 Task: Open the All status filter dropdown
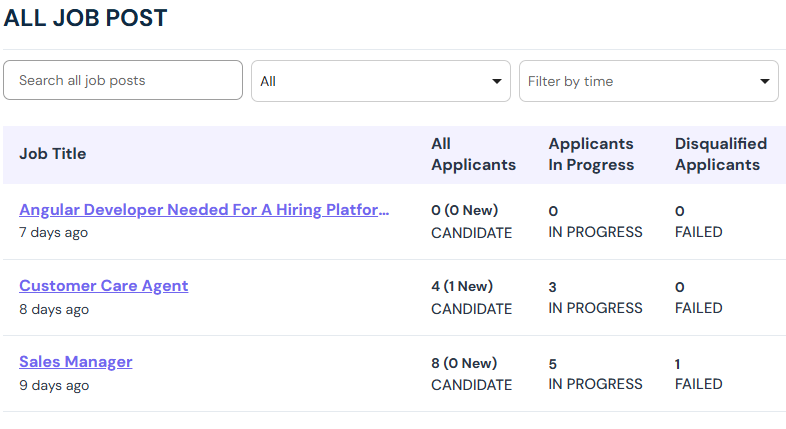click(x=381, y=81)
